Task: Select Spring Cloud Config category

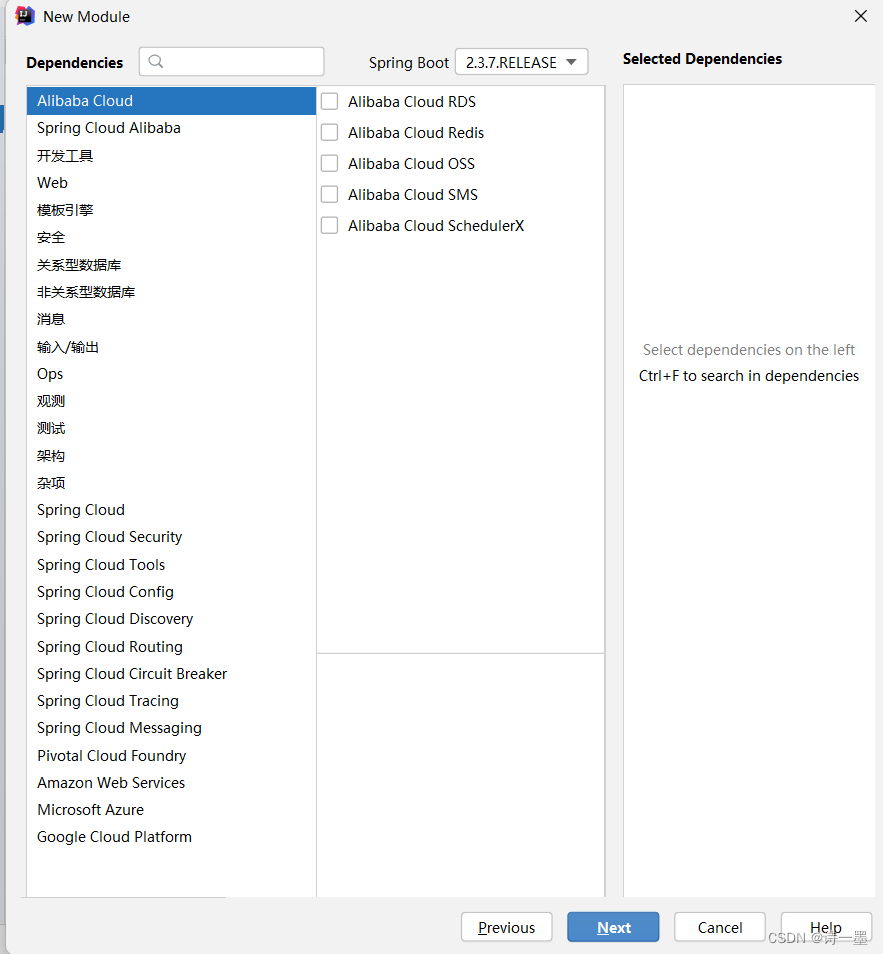Action: click(x=171, y=592)
